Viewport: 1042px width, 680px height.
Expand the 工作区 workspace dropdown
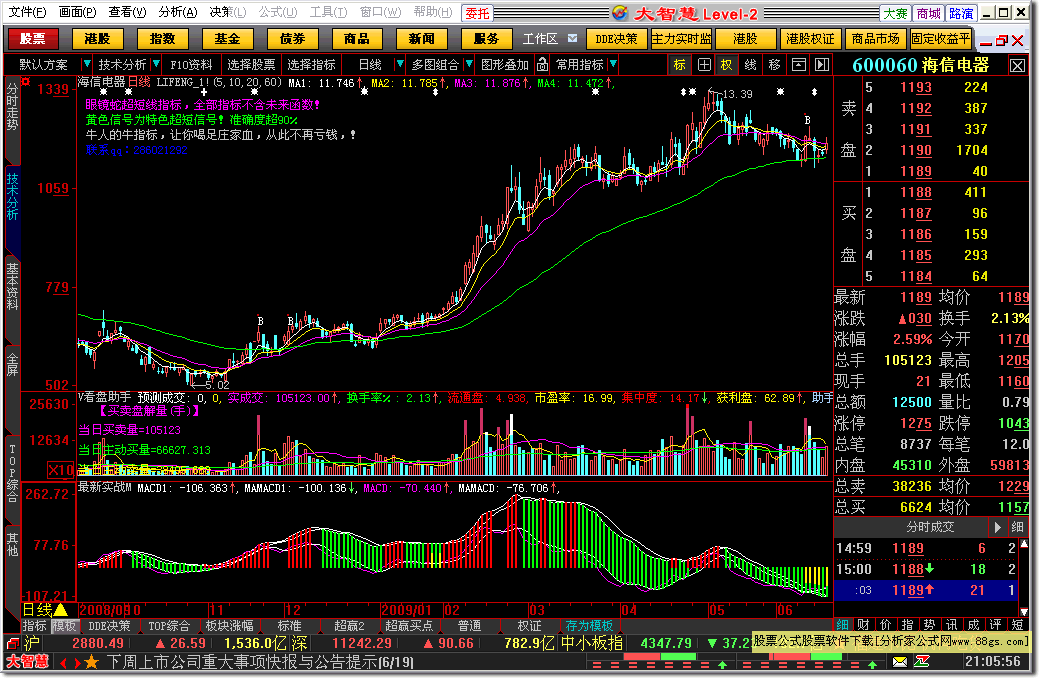(572, 39)
